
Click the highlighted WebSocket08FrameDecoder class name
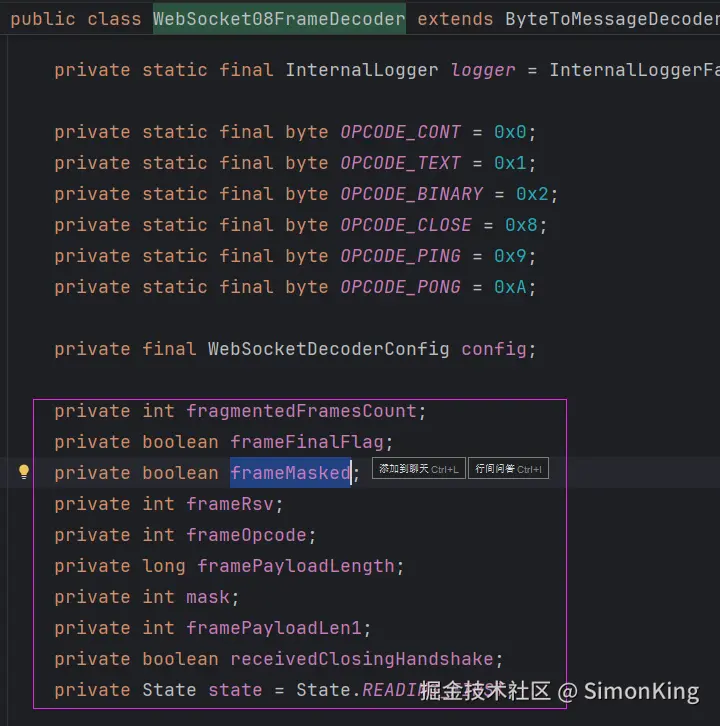(279, 19)
